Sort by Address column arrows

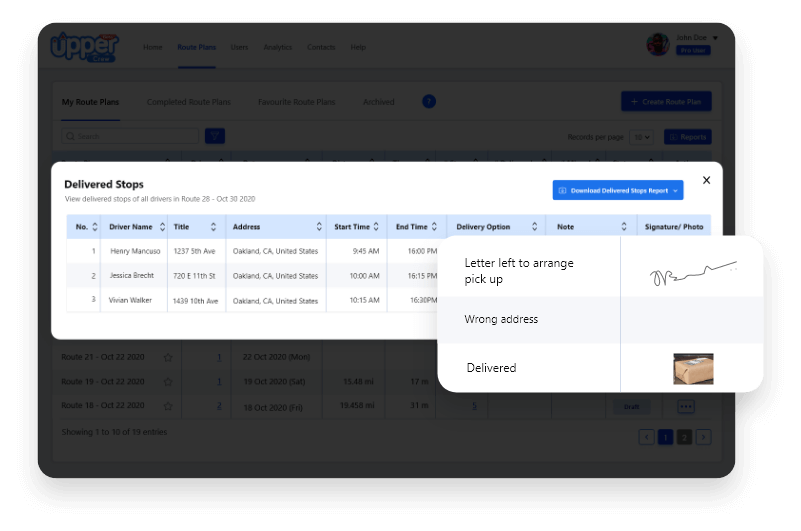point(319,226)
